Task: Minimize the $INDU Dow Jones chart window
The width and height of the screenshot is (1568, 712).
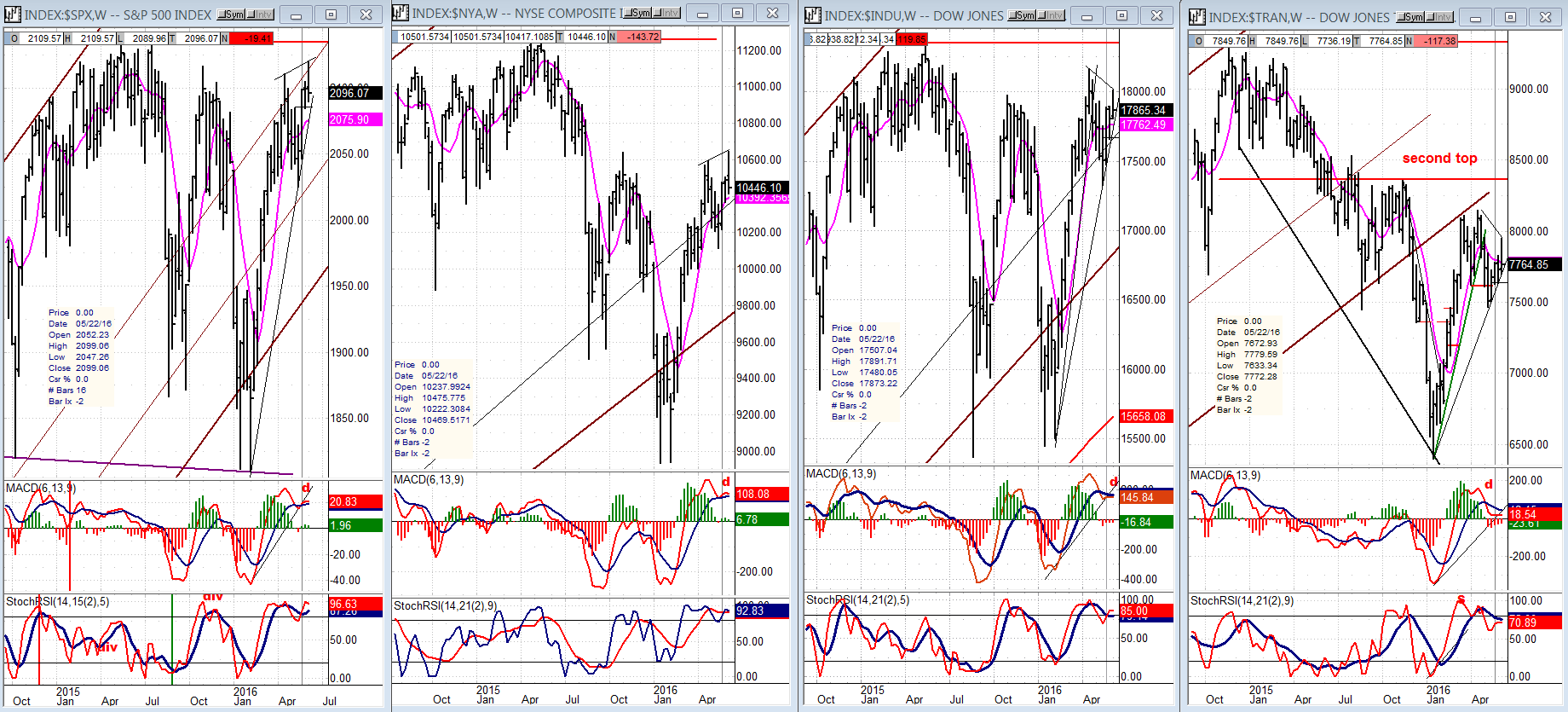Action: tap(1087, 14)
